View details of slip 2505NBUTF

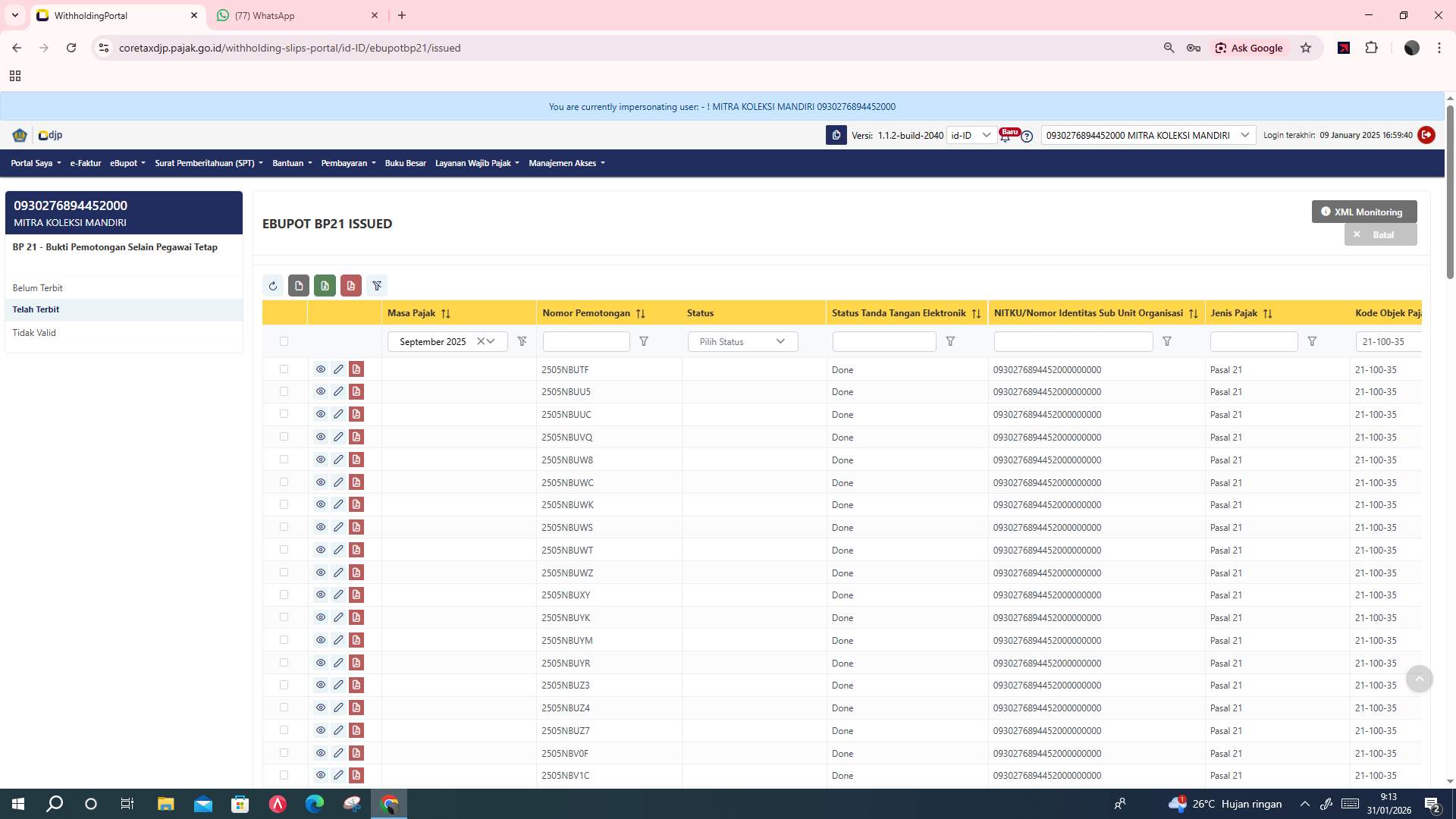(321, 369)
